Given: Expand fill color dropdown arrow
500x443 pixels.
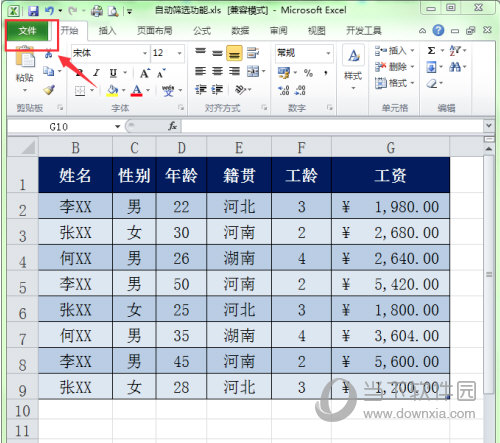Looking at the screenshot, I should [x=123, y=90].
